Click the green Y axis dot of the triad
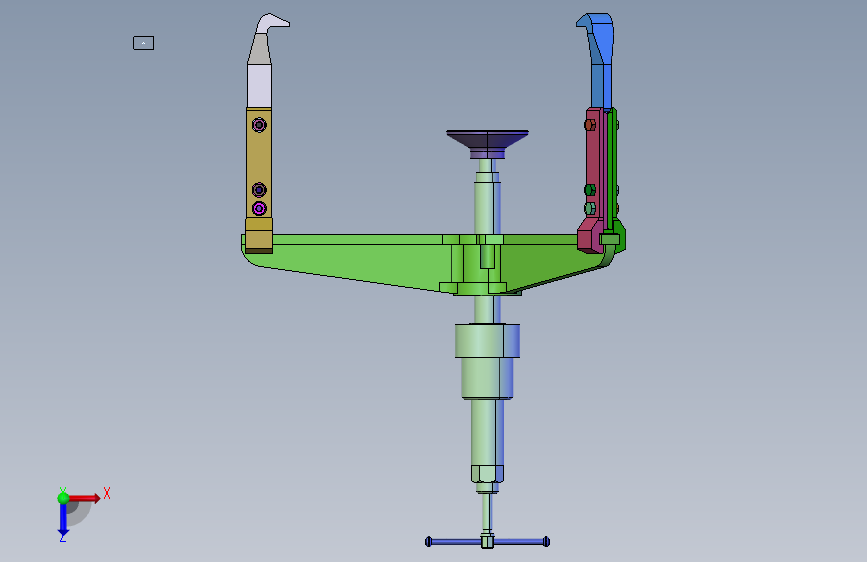Screen dimensions: 867x562 coord(63,498)
